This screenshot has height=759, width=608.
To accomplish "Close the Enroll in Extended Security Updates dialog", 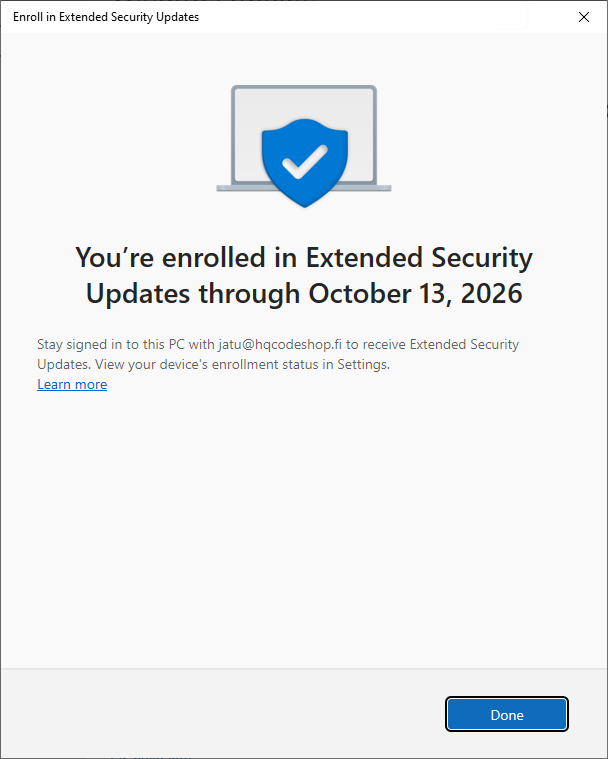I will coord(584,17).
